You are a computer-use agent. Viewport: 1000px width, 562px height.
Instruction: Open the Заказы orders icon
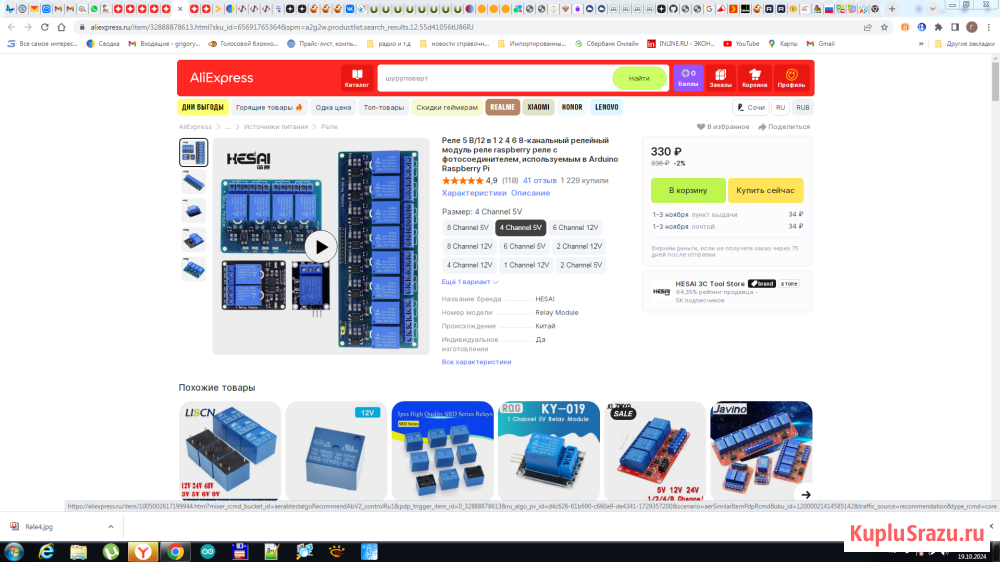(x=721, y=77)
